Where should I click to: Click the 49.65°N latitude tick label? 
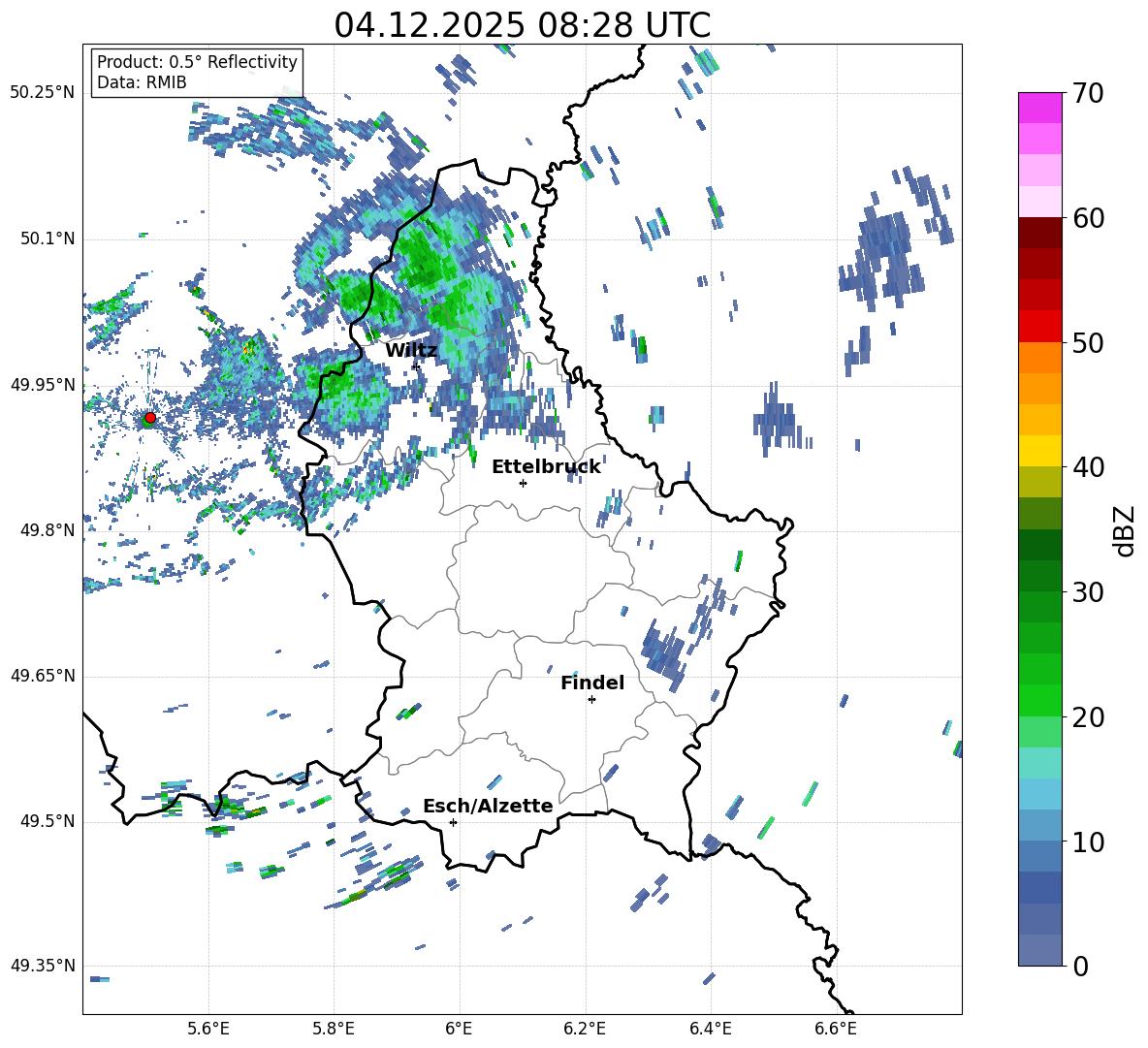point(43,676)
